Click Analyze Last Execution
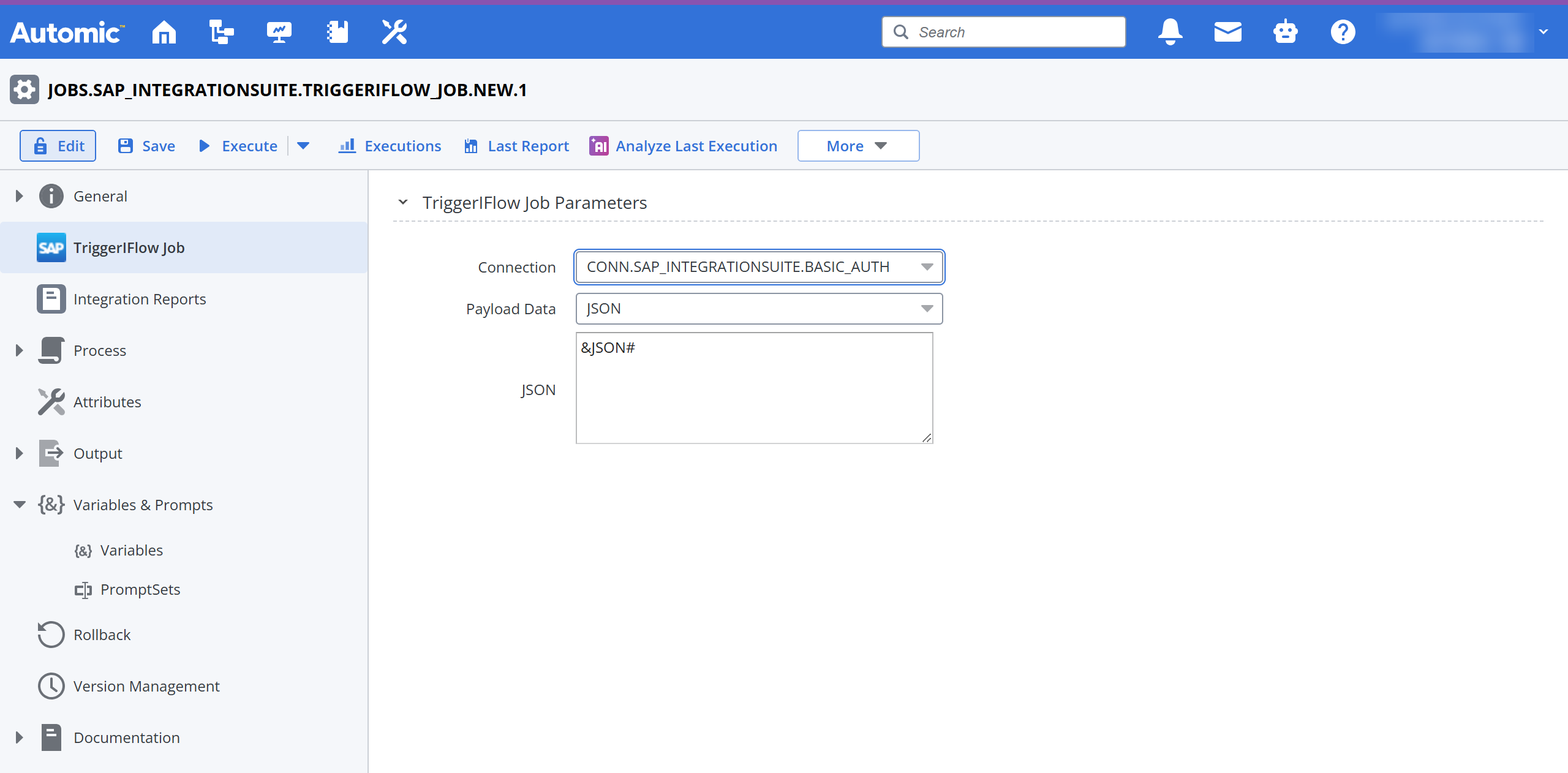 pos(684,146)
